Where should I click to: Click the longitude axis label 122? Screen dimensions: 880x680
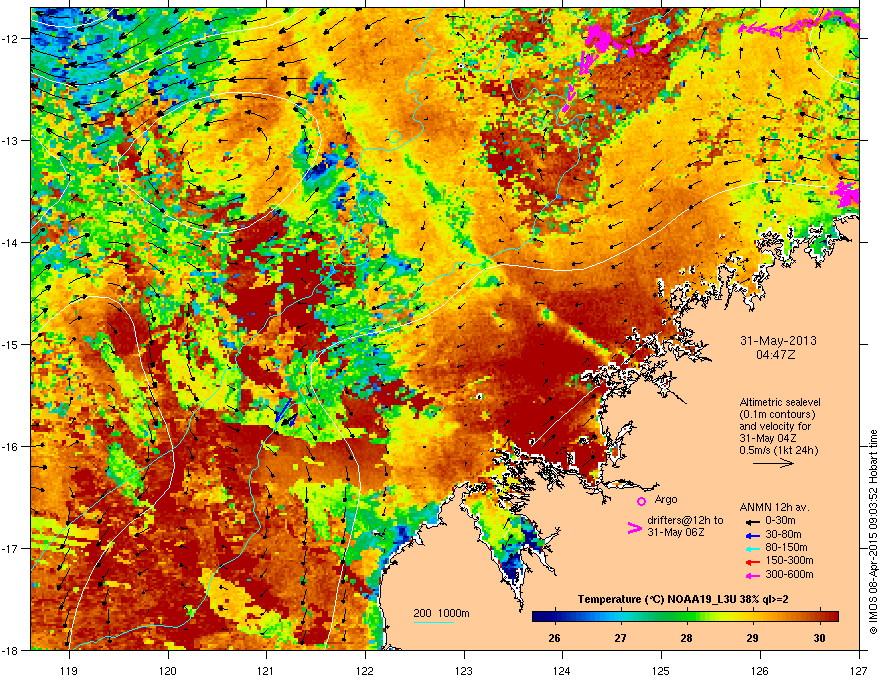(x=365, y=671)
